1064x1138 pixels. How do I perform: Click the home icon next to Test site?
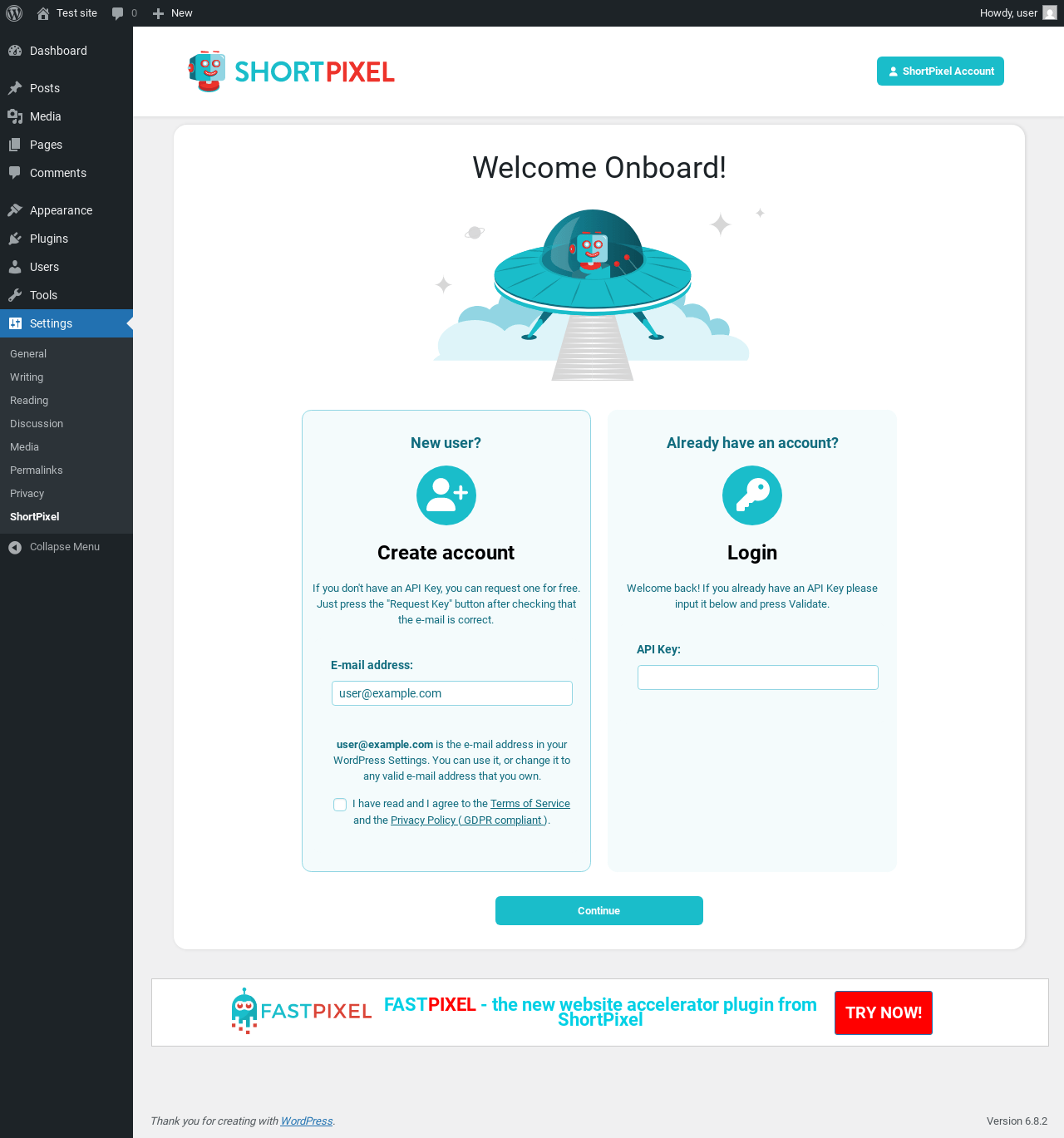point(43,13)
